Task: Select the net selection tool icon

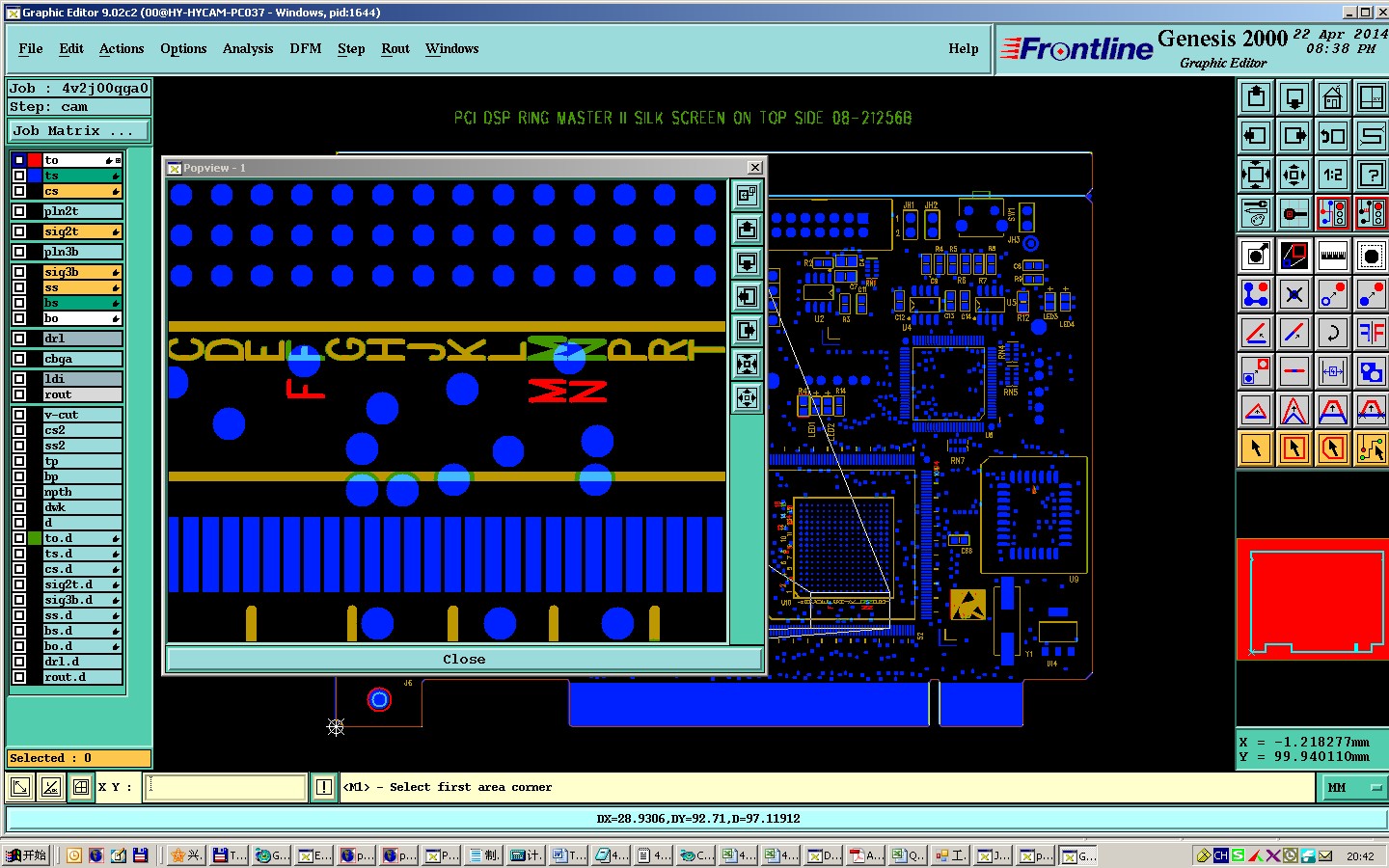Action: pyautogui.click(x=1372, y=448)
